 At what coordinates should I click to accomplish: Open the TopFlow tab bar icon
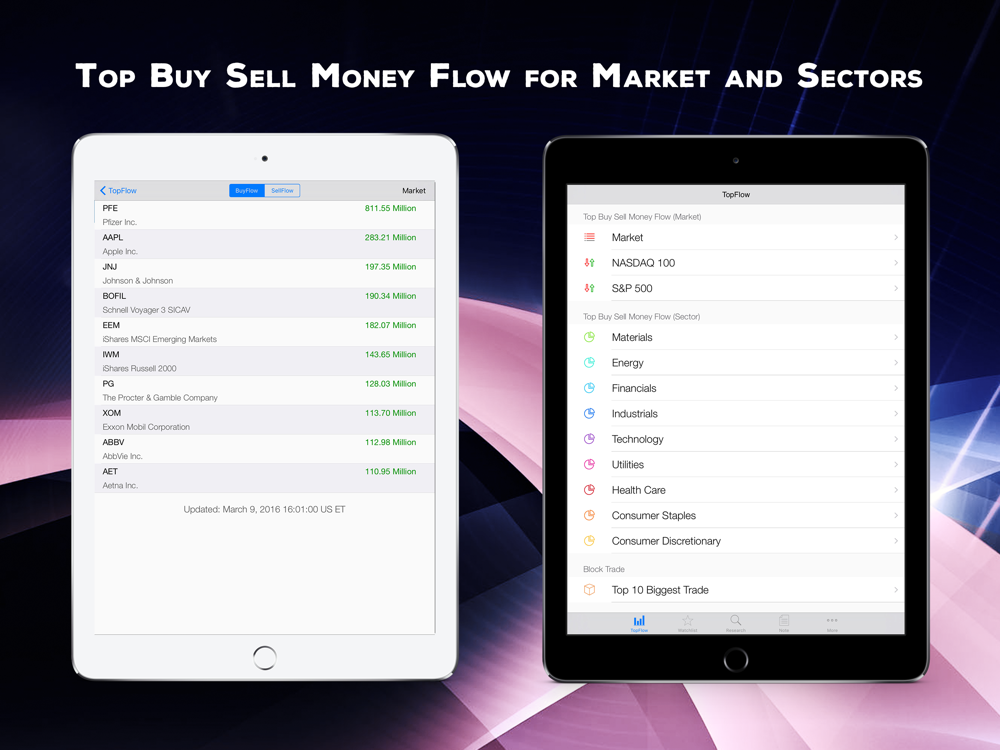coord(639,623)
